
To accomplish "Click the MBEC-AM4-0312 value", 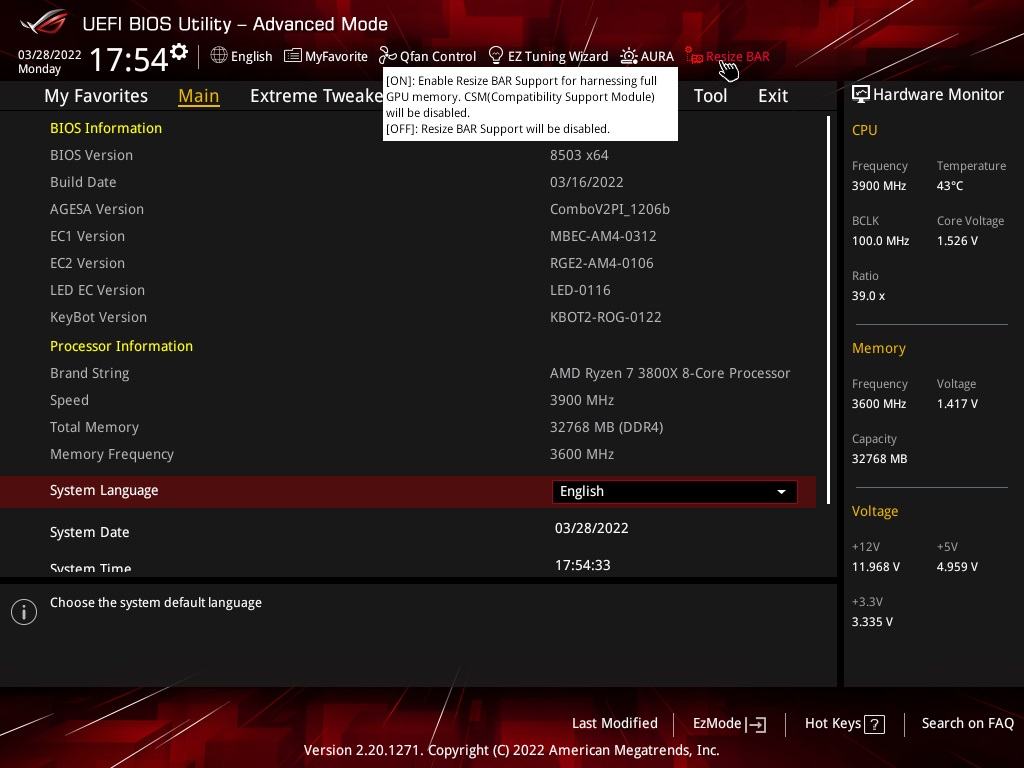I will coord(603,236).
